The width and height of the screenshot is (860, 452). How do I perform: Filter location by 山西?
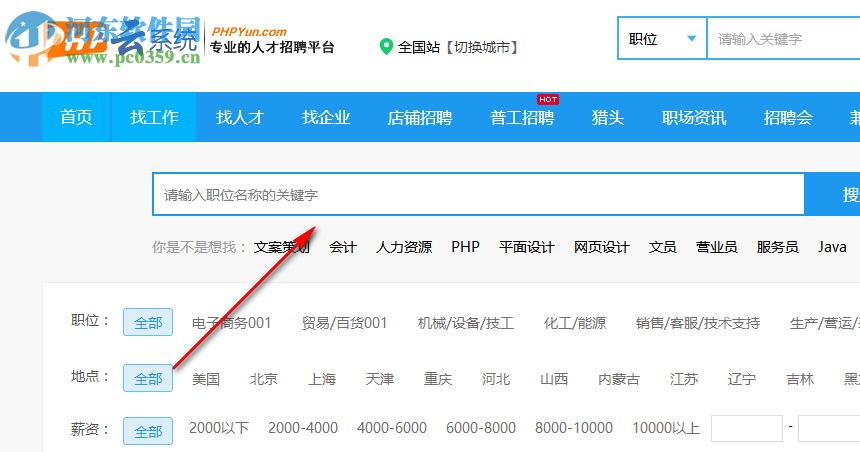point(554,379)
